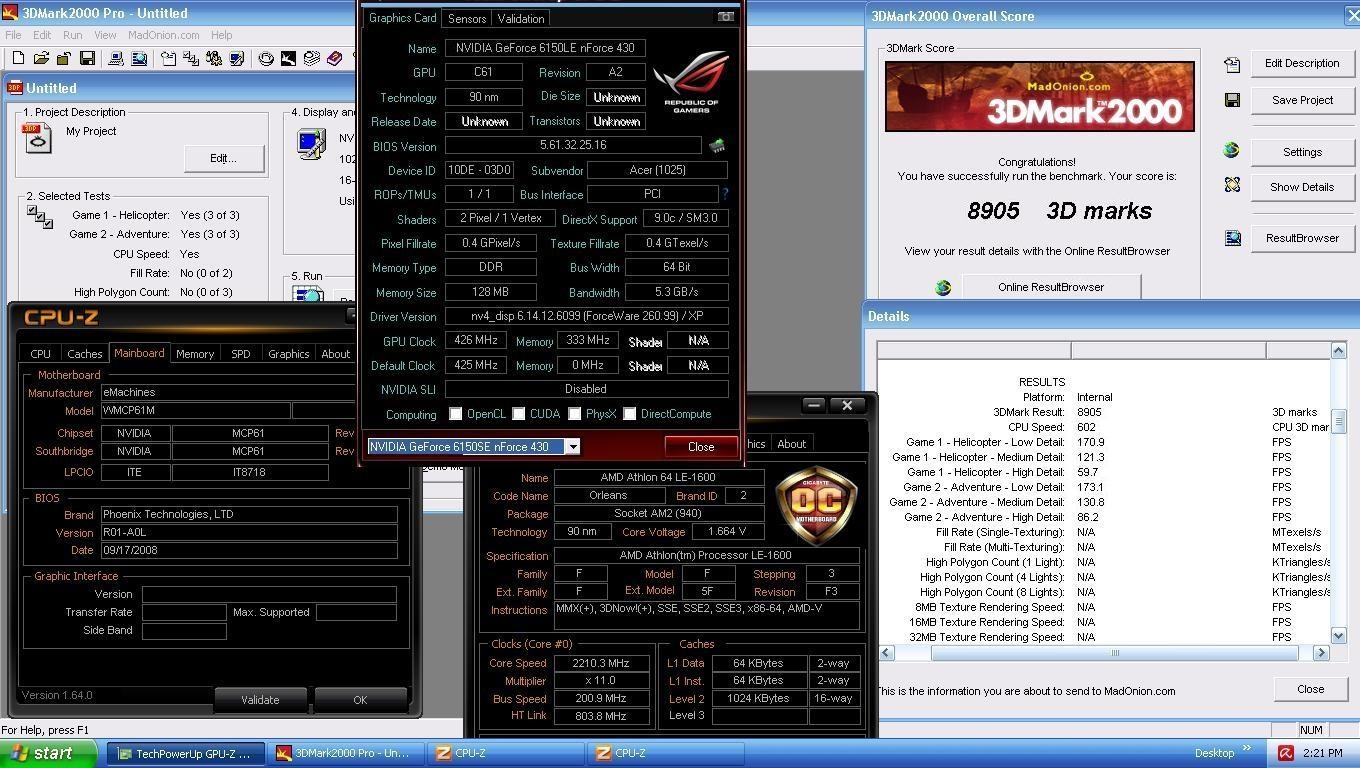This screenshot has height=768, width=1360.
Task: Switch to the GPU-Z Validation tab
Action: (521, 18)
